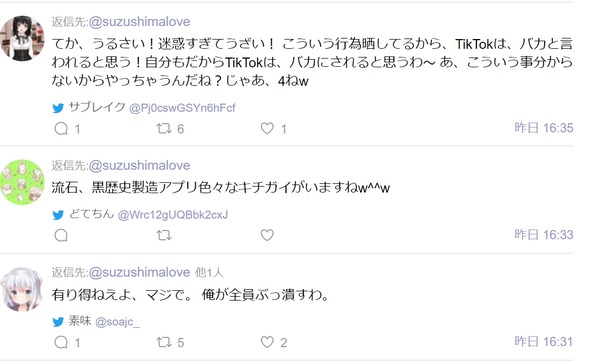Open the white-haired anime avatar of 素味
The image size is (600, 364).
[22, 289]
